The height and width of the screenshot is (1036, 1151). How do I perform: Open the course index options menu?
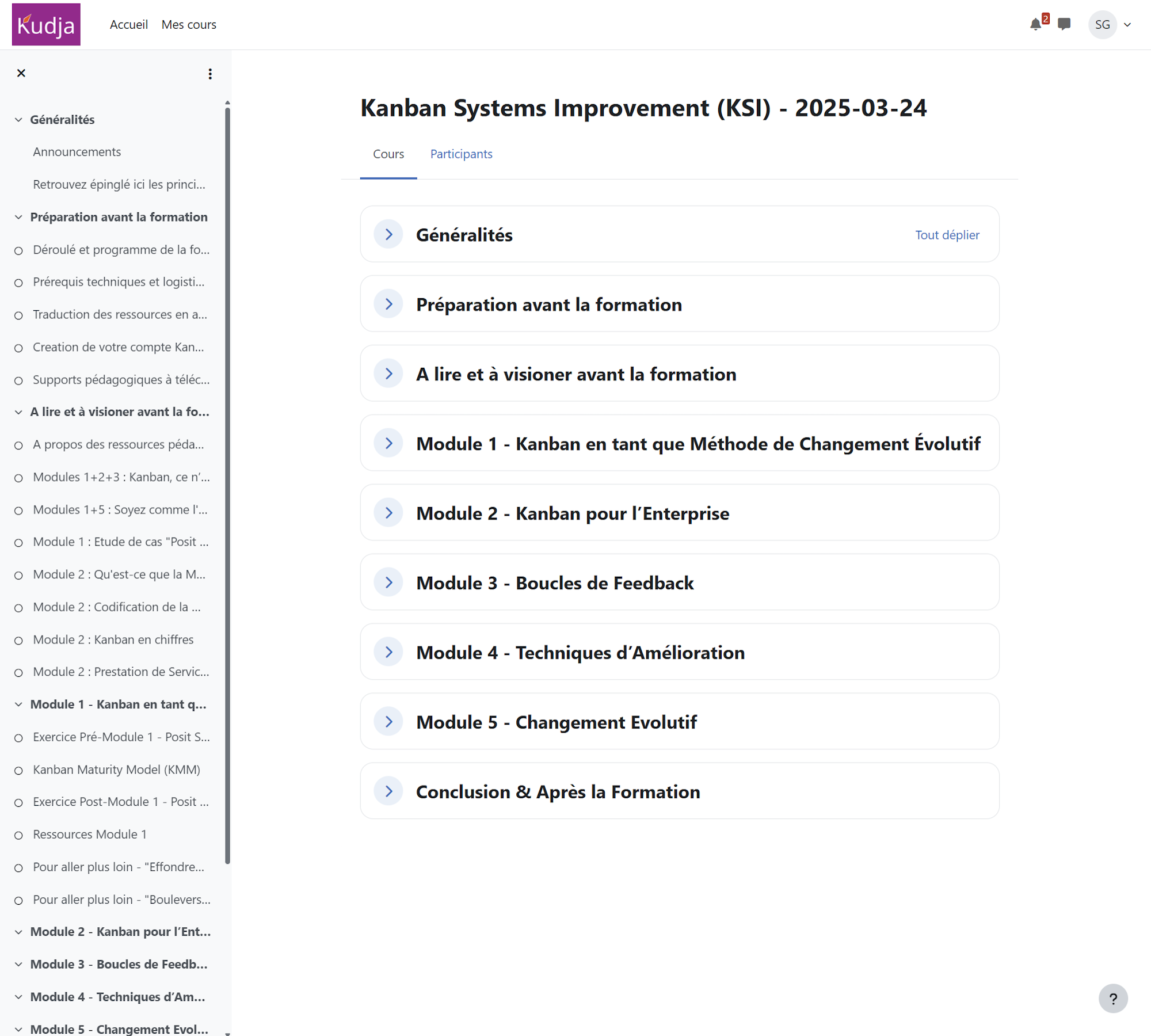point(210,74)
